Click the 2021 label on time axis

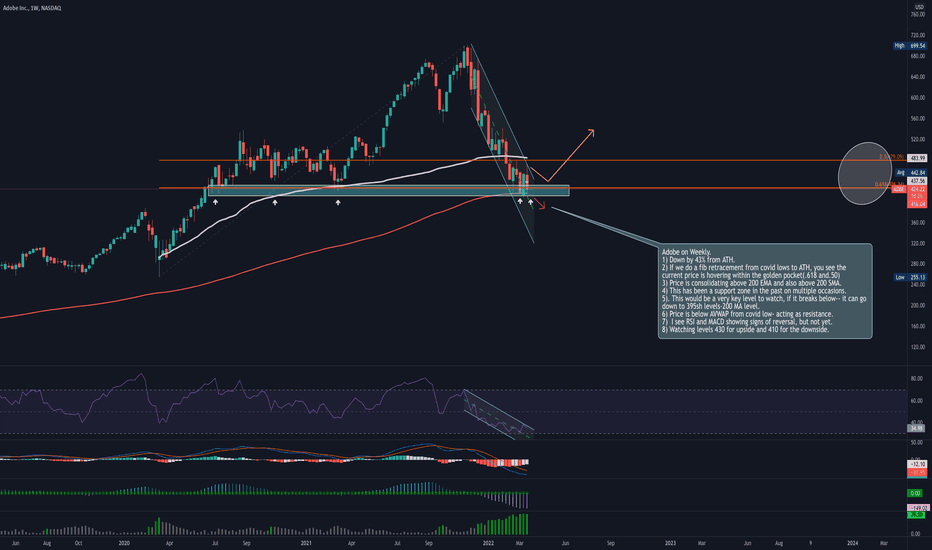[x=306, y=543]
